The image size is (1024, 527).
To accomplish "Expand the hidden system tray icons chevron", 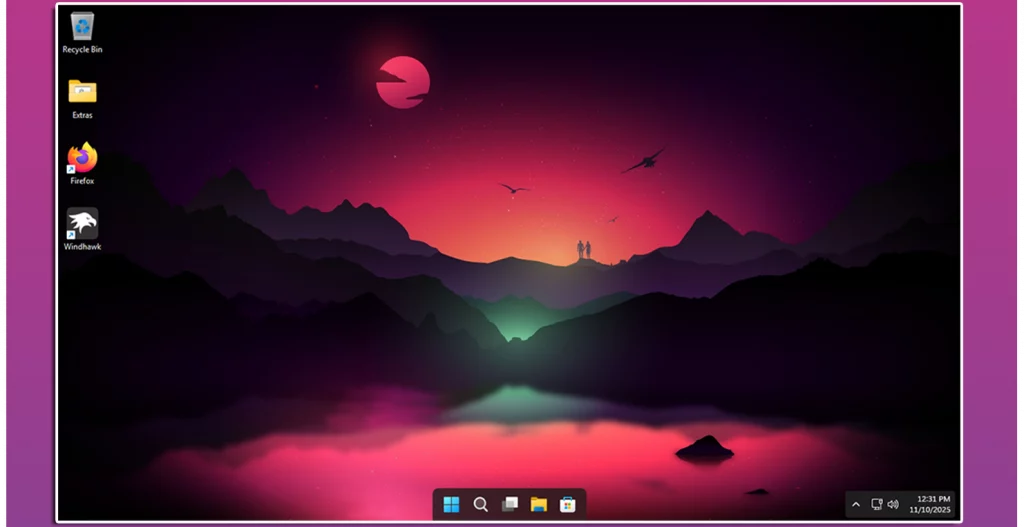I will (x=856, y=504).
